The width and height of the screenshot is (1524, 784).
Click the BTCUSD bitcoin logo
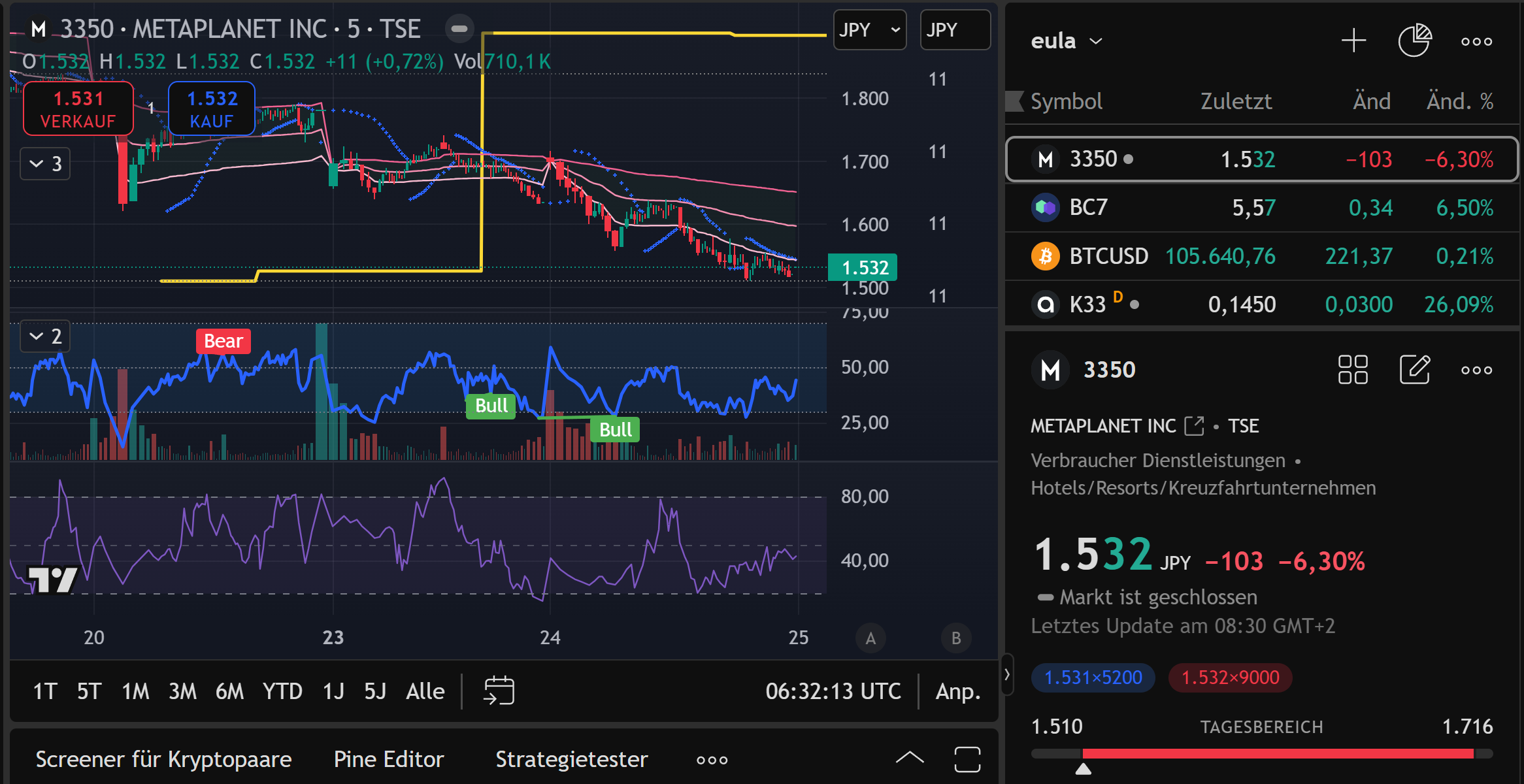point(1046,256)
